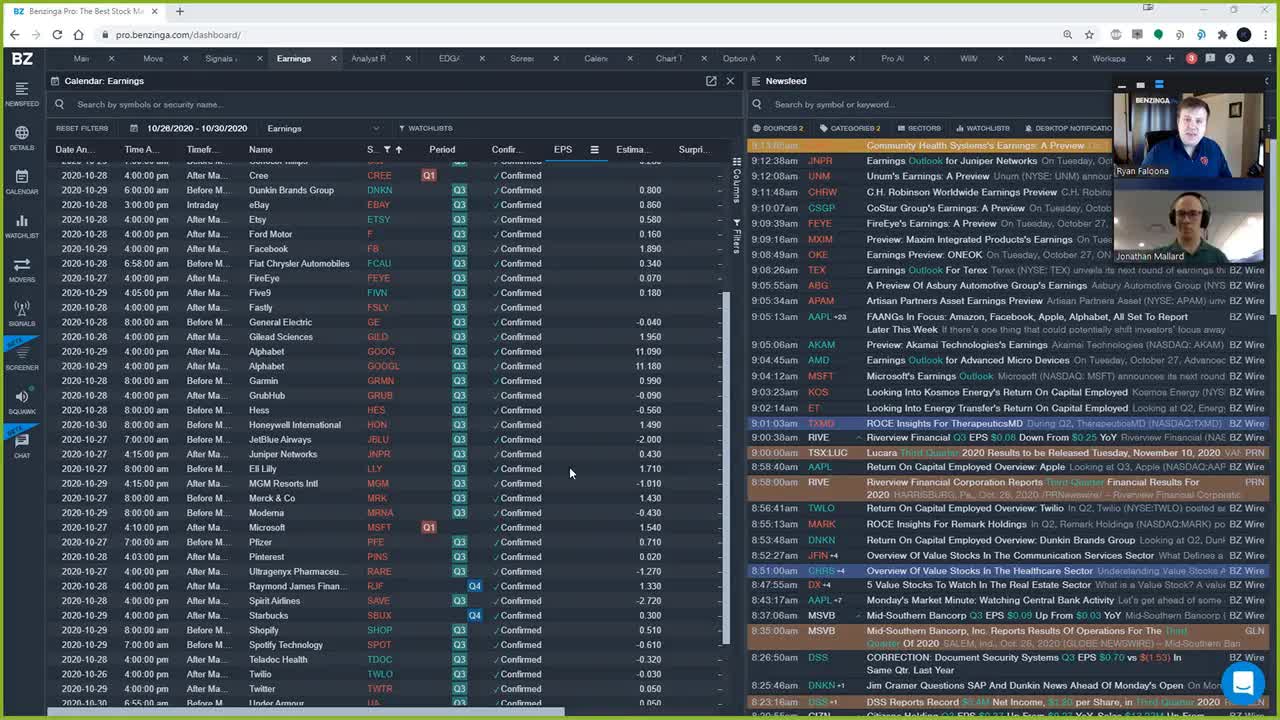Open the EPS column menu icon

(x=594, y=150)
